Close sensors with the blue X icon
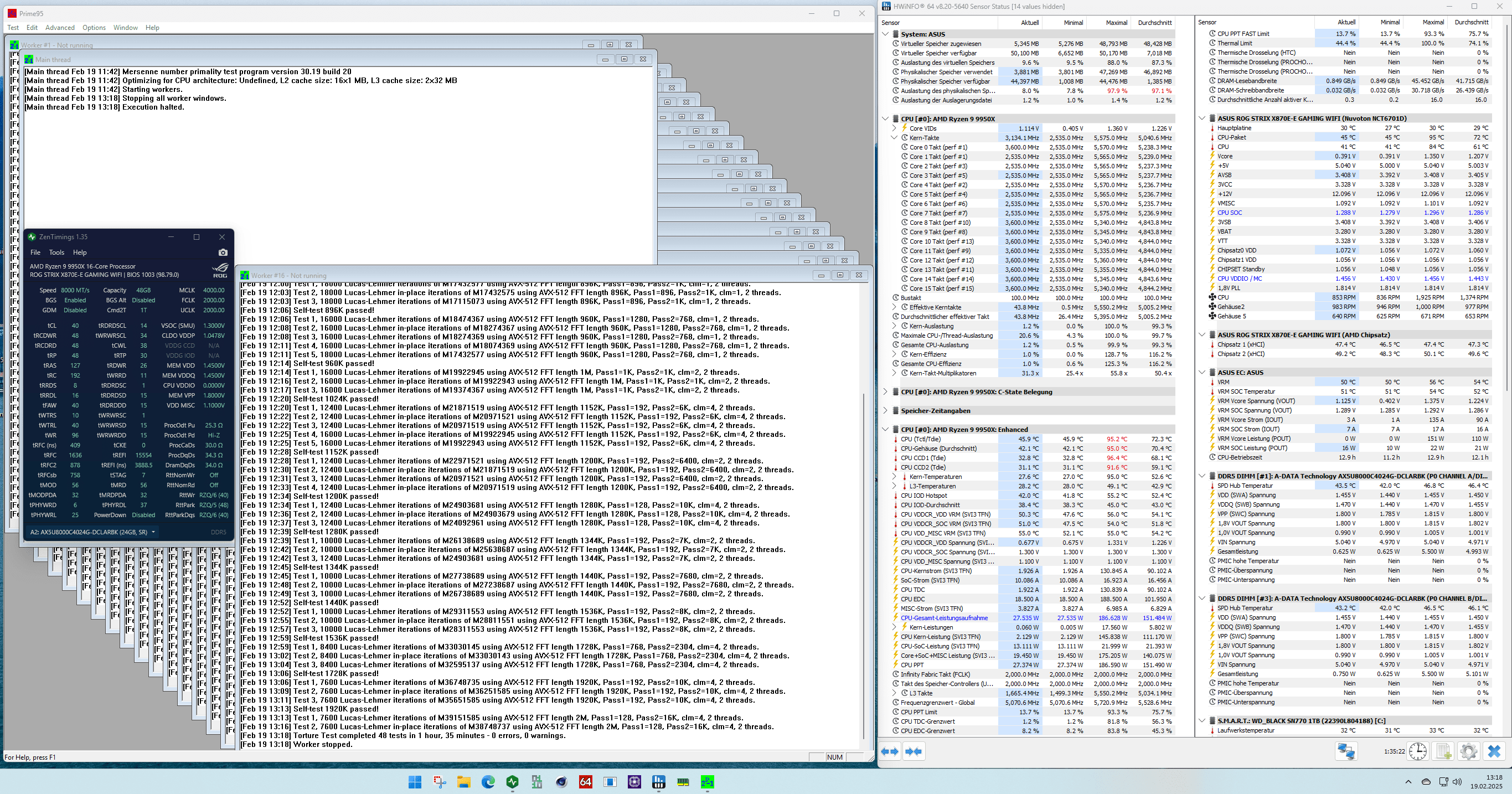 1494,751
